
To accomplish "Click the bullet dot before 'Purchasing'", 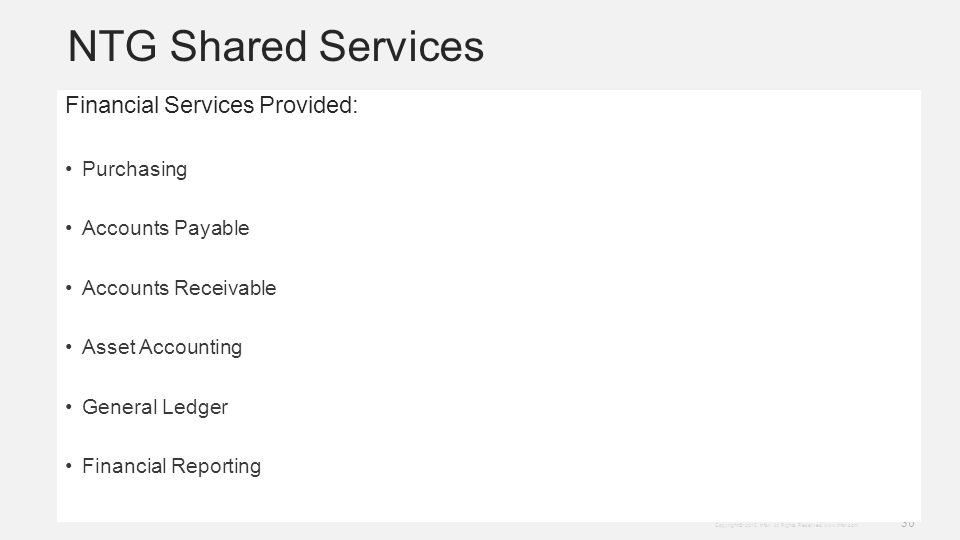I will 69,168.
